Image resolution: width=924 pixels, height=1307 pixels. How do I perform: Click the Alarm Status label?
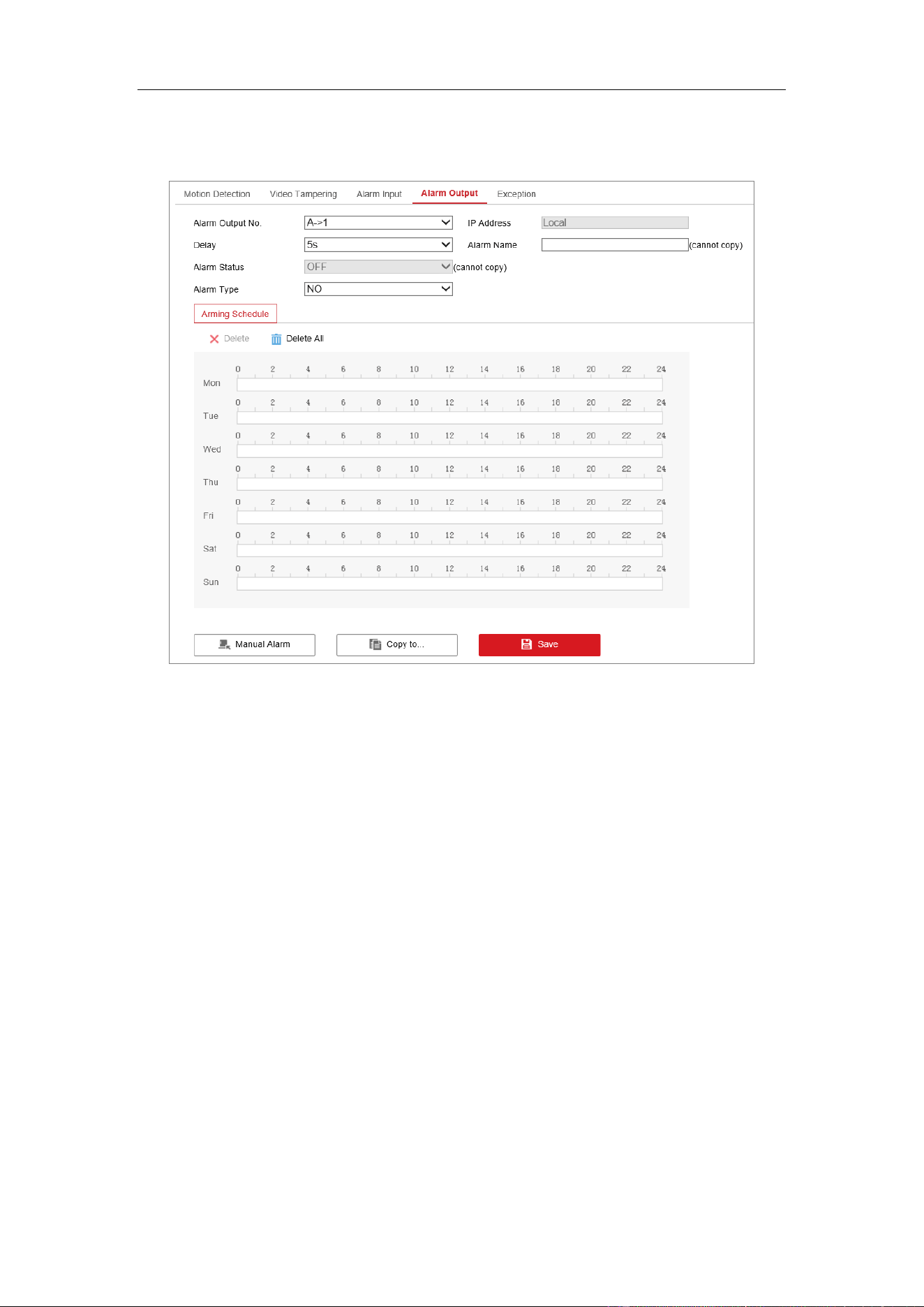tap(219, 267)
